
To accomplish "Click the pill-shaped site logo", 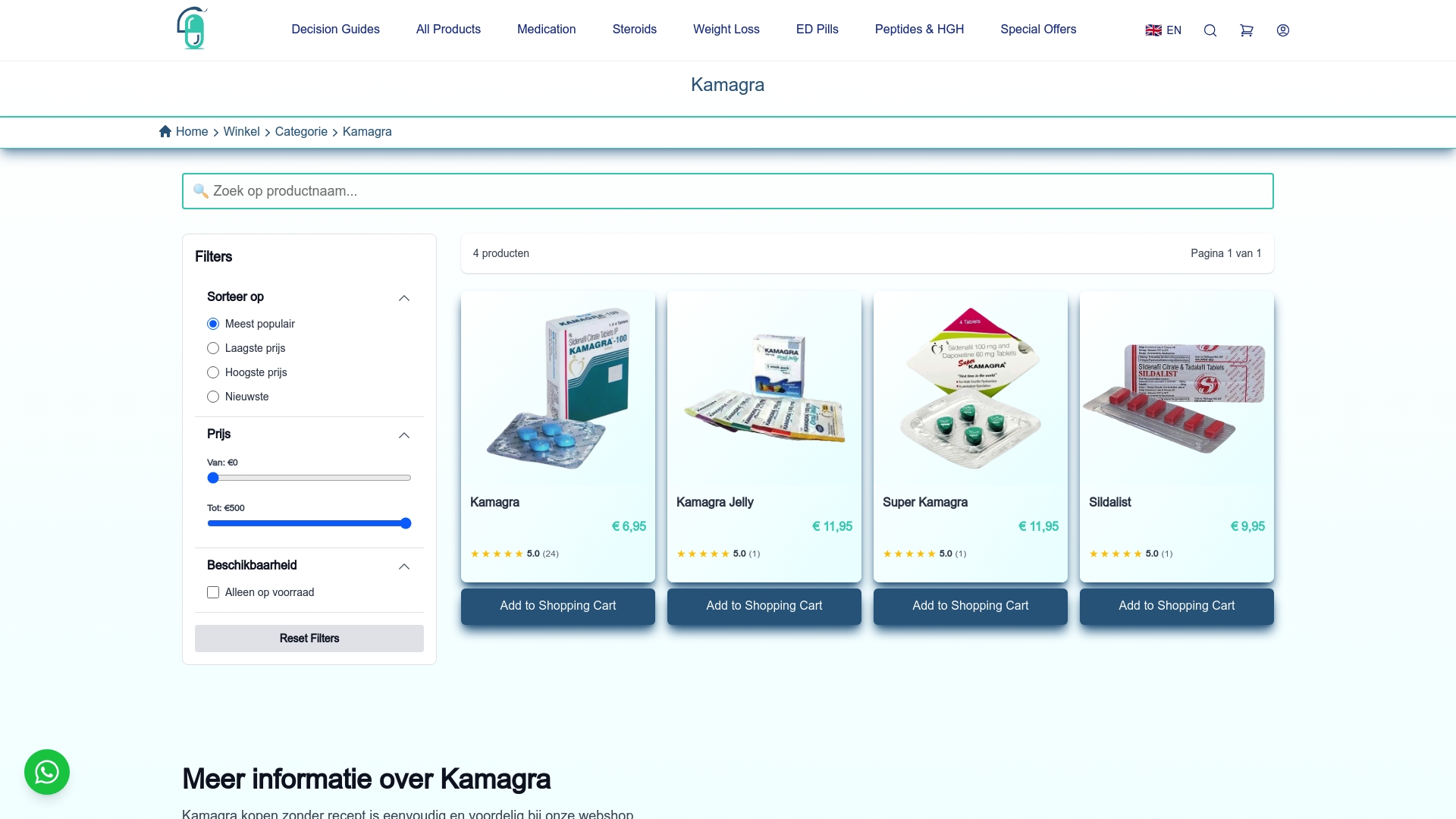I will tap(192, 29).
